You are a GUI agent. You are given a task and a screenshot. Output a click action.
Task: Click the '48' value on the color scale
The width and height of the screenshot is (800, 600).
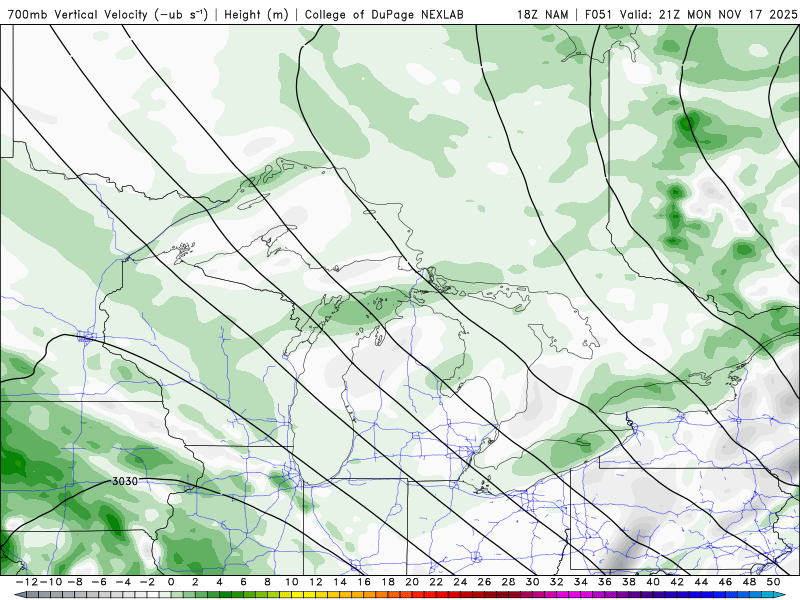coord(749,582)
